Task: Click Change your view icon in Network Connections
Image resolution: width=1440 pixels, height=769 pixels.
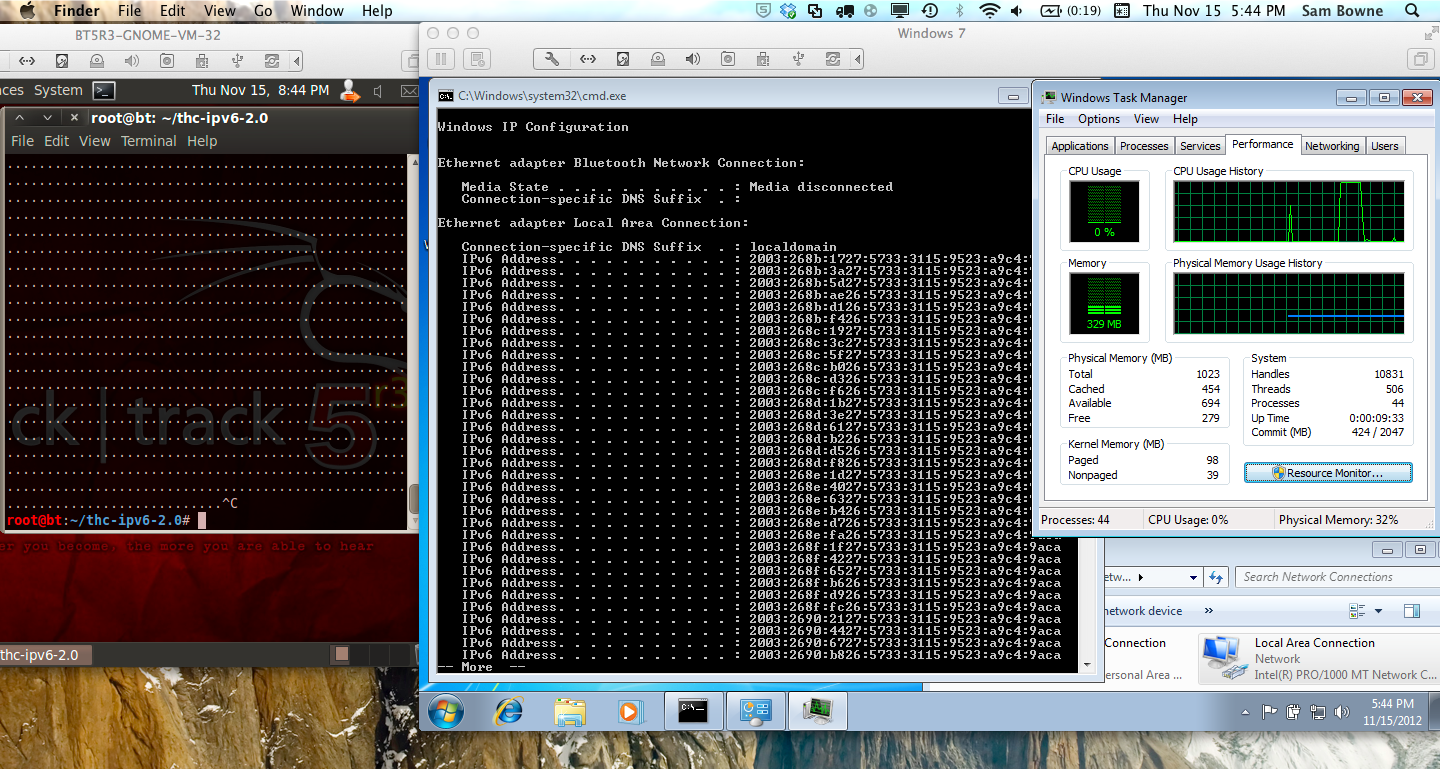Action: pos(1357,611)
